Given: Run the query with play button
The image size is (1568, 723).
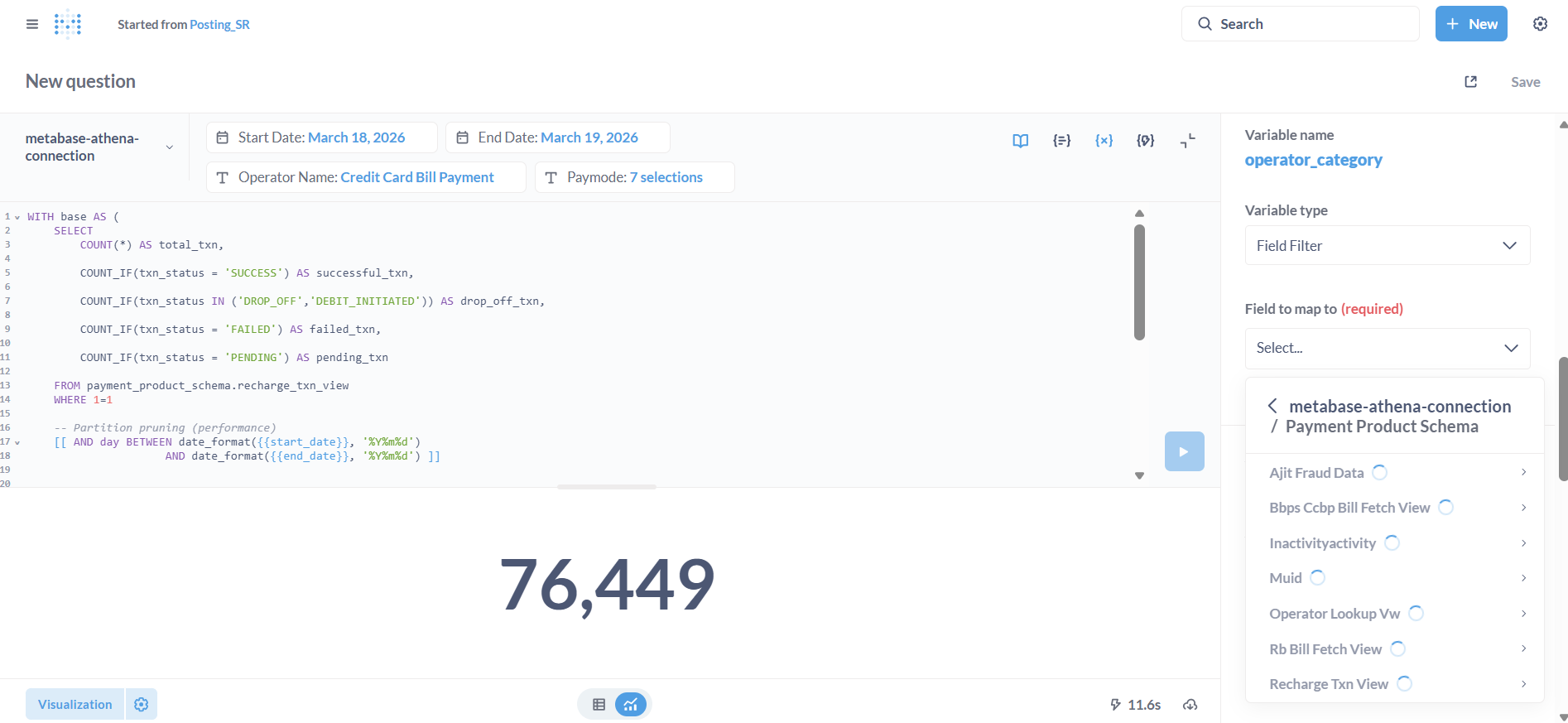Looking at the screenshot, I should pyautogui.click(x=1184, y=451).
